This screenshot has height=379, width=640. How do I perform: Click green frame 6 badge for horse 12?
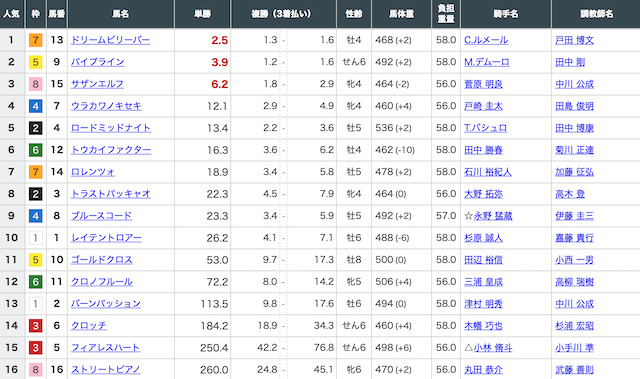tap(36, 150)
